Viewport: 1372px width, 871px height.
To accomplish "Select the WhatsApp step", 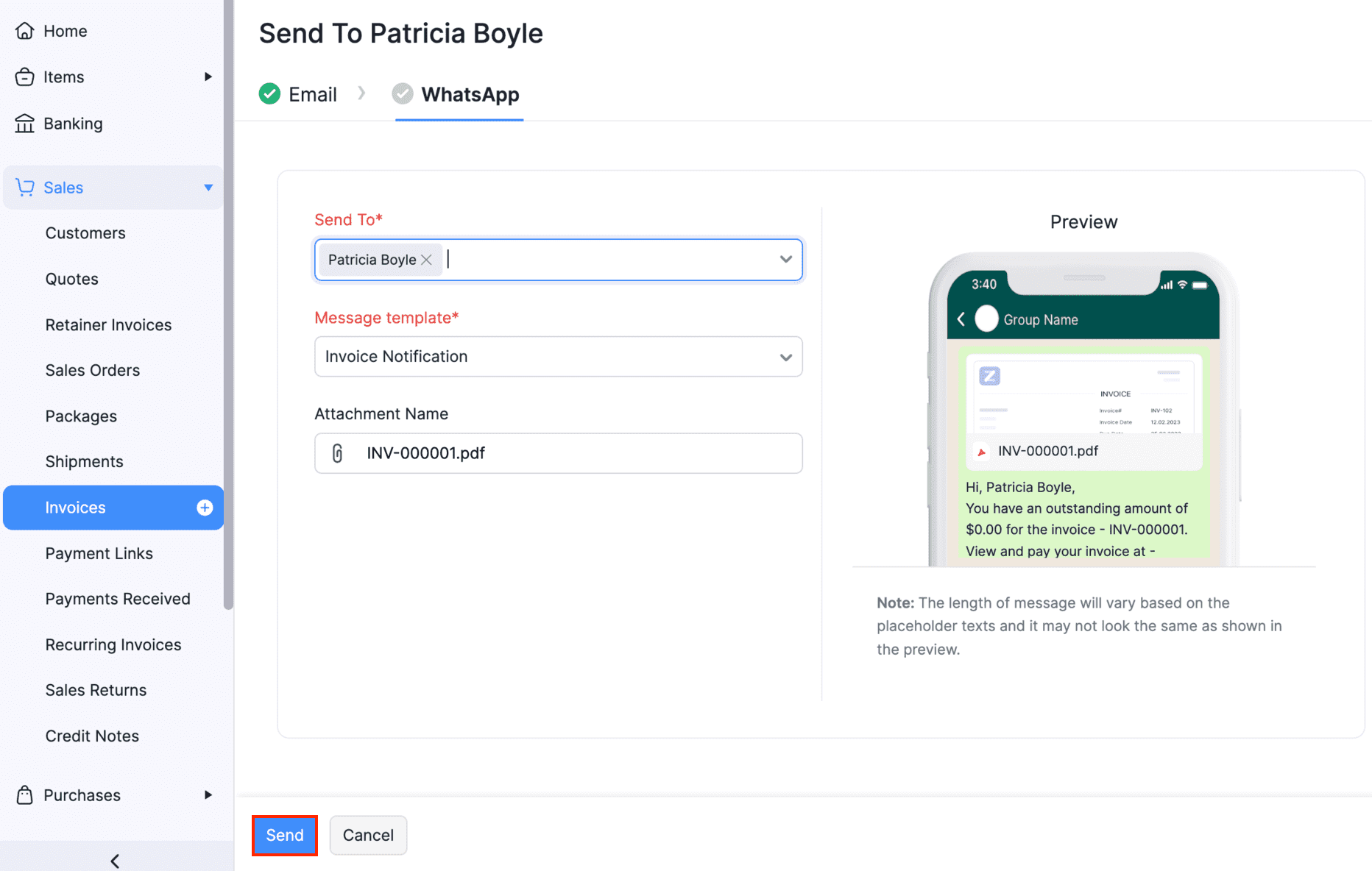I will point(470,94).
